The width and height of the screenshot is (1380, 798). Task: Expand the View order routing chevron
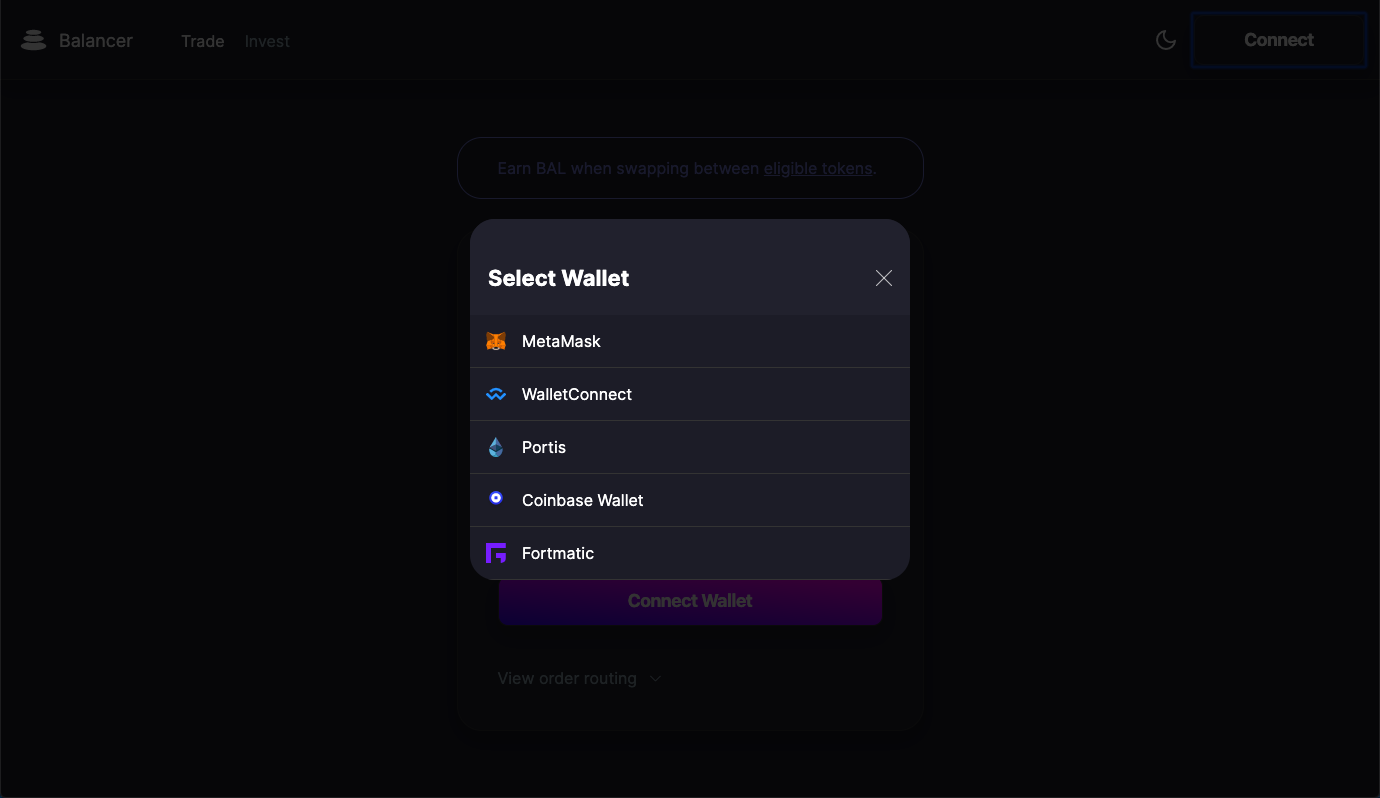656,678
